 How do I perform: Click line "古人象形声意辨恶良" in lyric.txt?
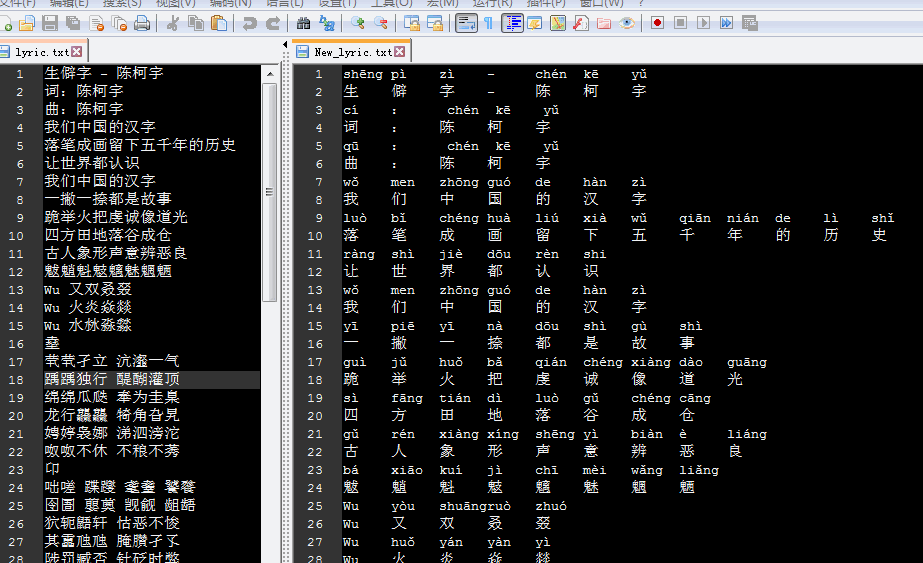click(116, 253)
